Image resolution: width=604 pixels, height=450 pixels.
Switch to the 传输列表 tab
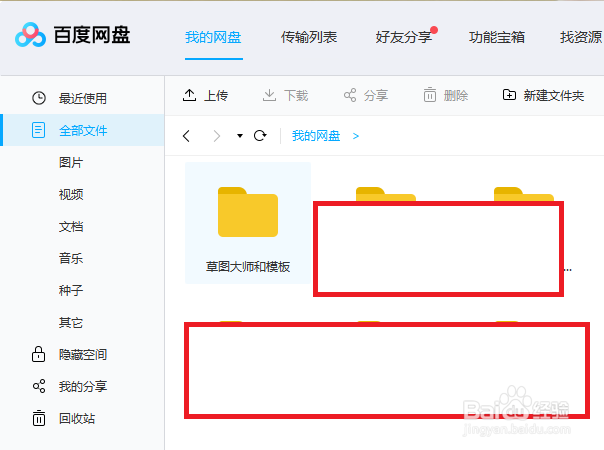[x=309, y=37]
